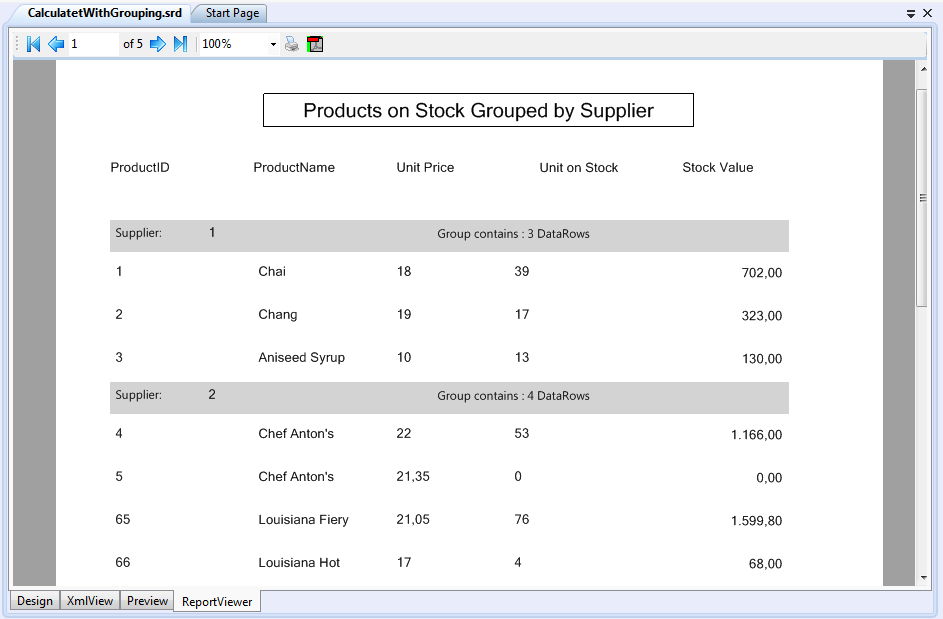Click the current page number field

92,44
